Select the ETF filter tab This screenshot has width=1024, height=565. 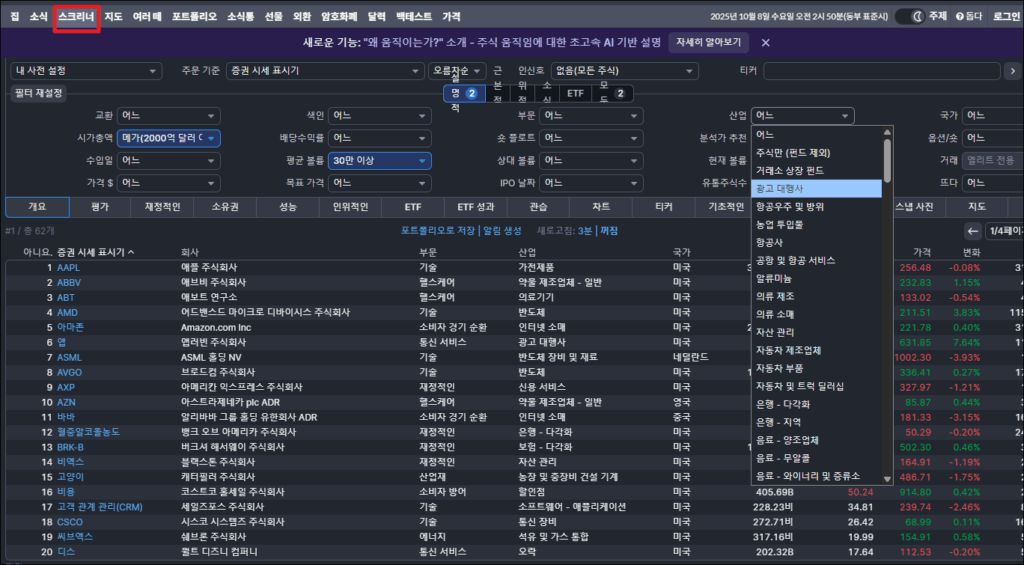click(575, 93)
